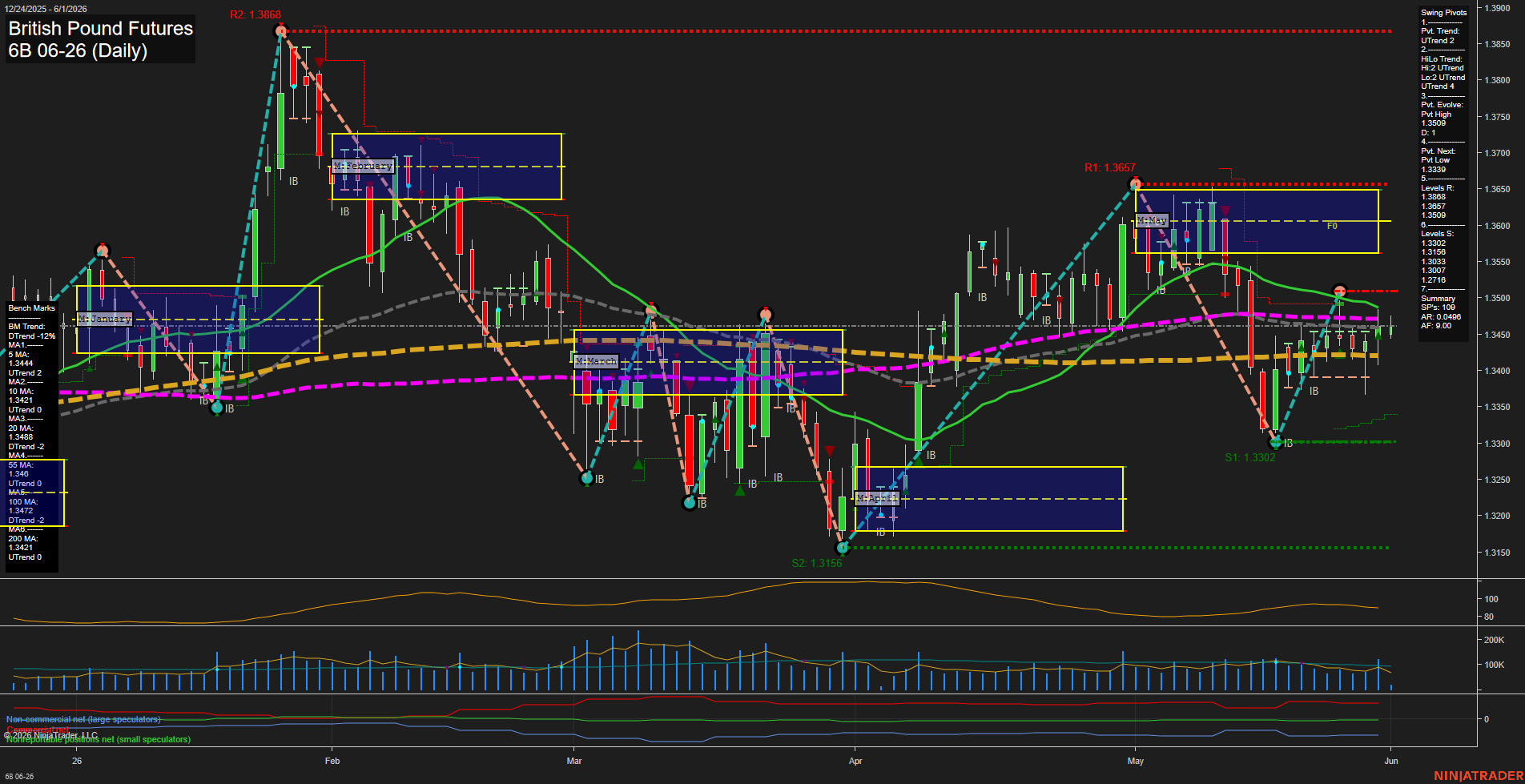Click the Jun label on the time axis
Image resolution: width=1525 pixels, height=784 pixels.
[1391, 761]
